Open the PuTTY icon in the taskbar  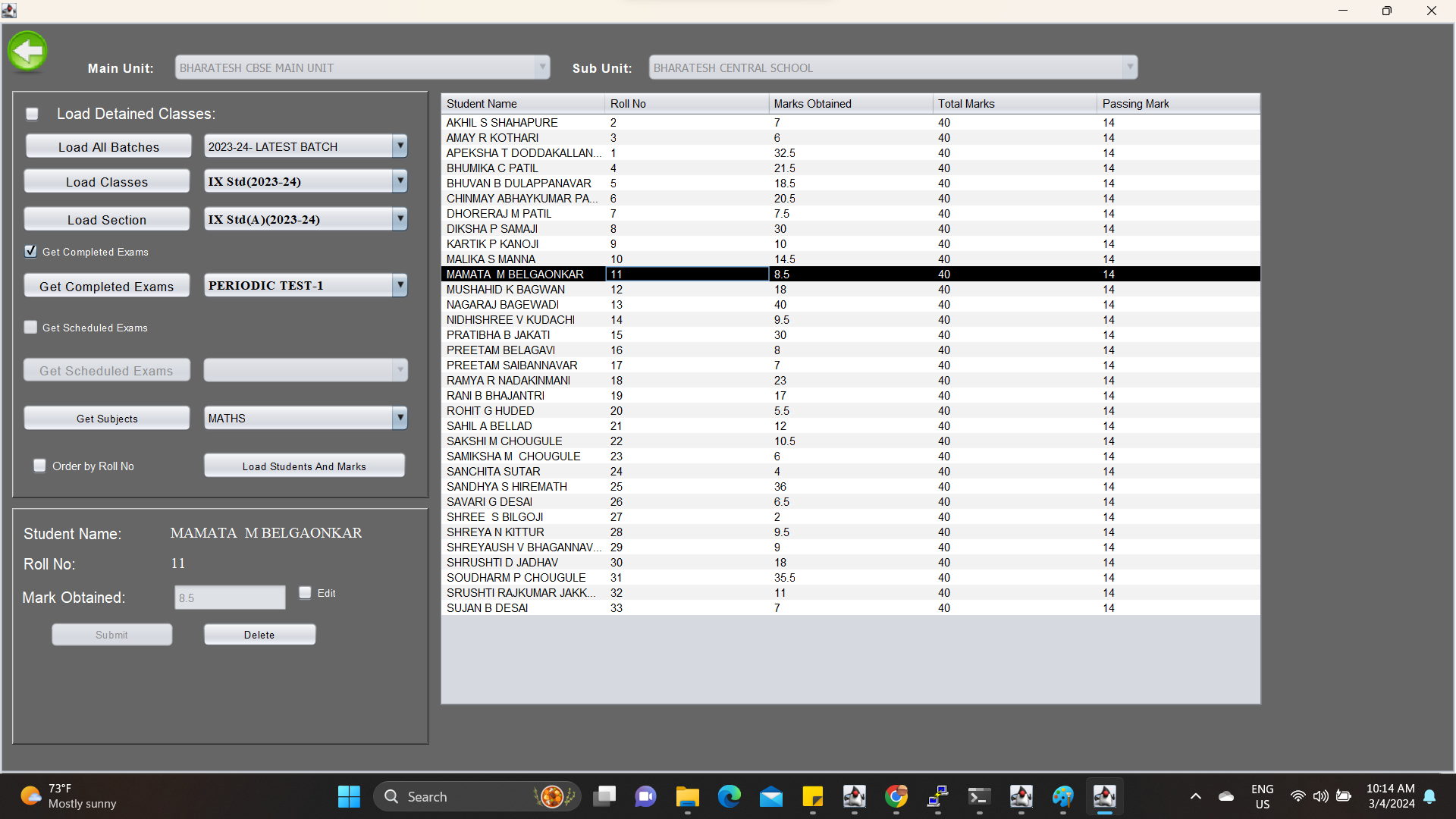(x=937, y=797)
